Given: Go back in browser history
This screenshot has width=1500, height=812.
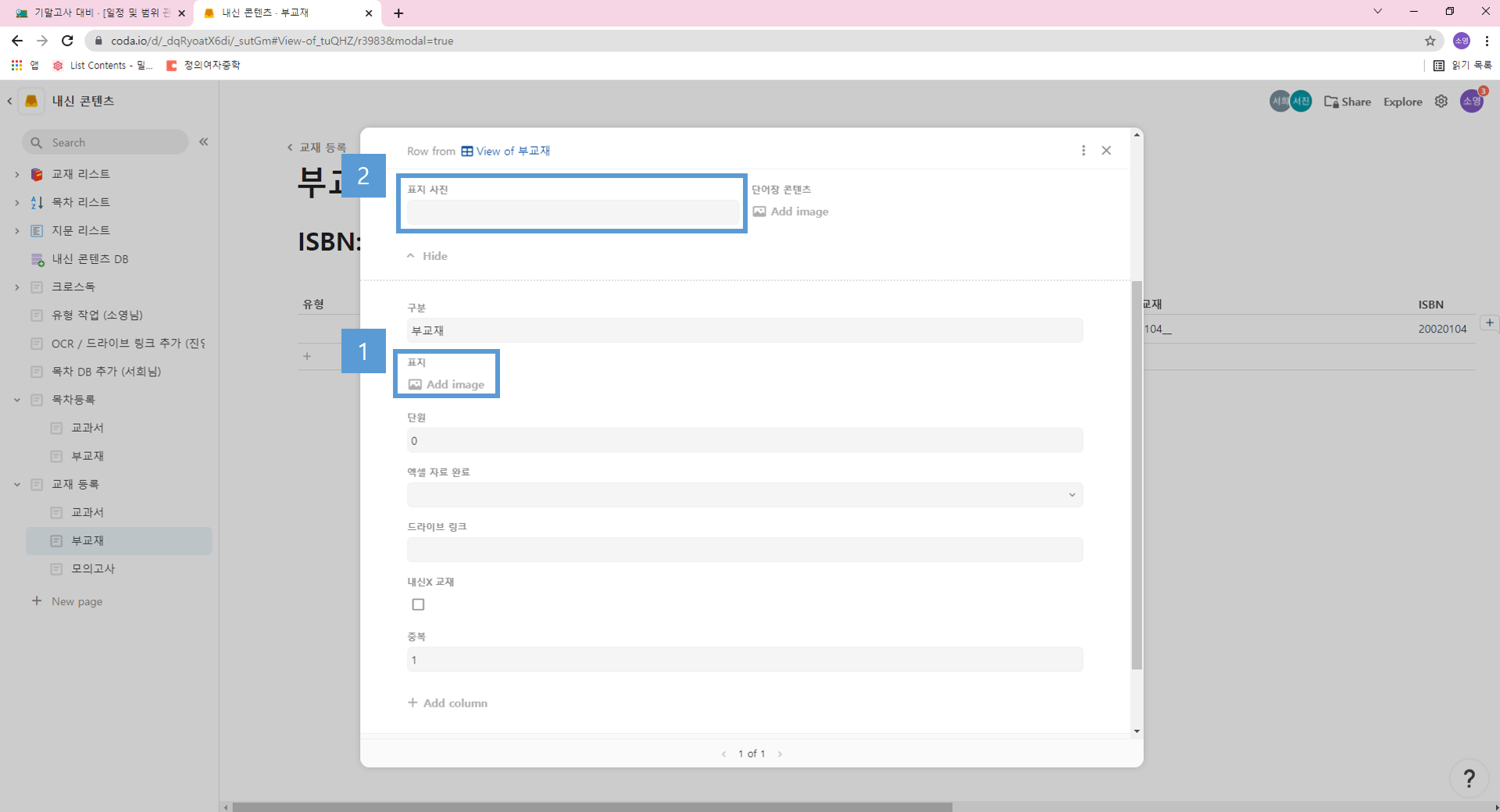Looking at the screenshot, I should pos(17,41).
